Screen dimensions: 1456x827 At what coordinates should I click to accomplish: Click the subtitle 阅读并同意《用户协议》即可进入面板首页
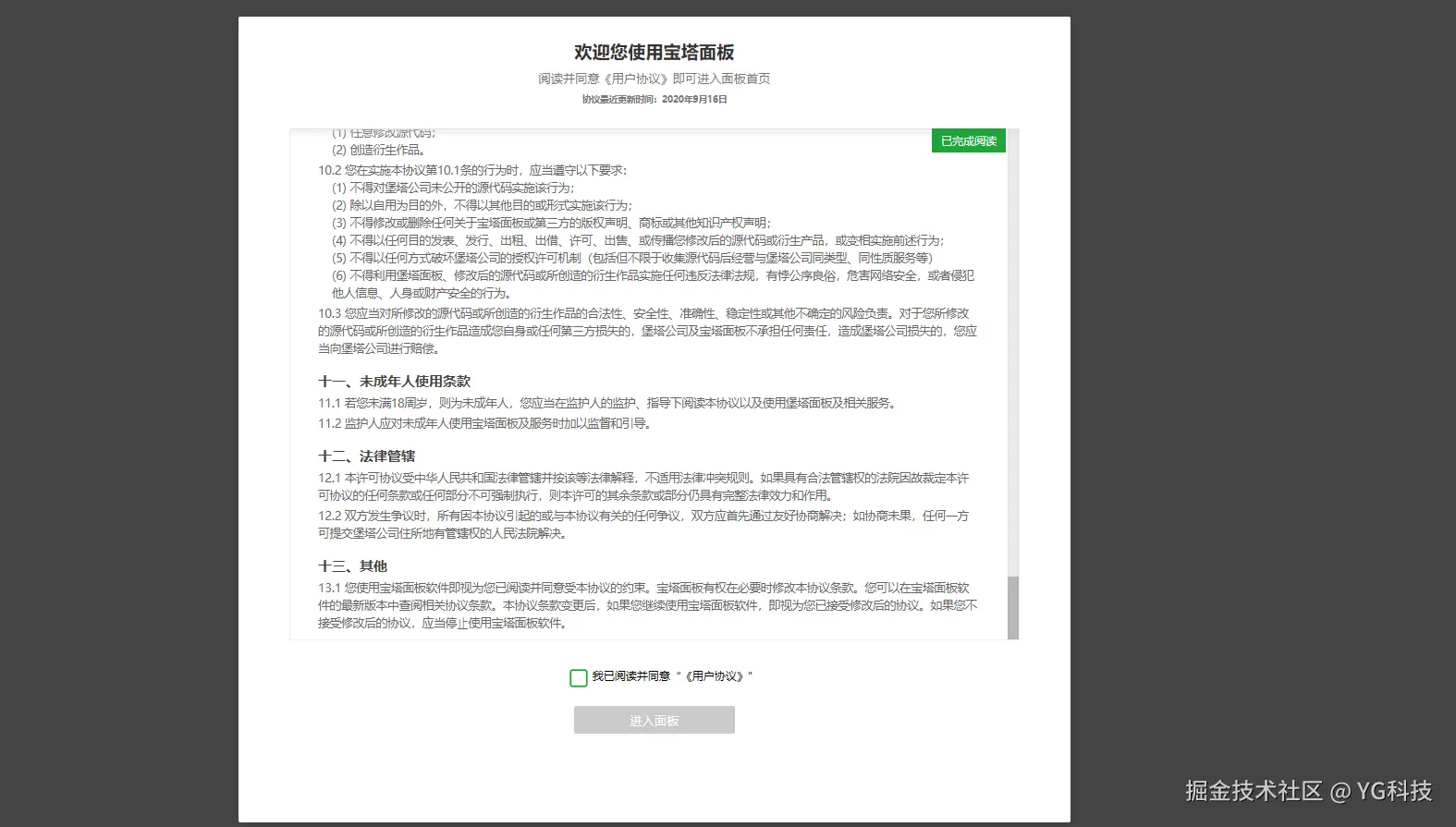coord(655,79)
